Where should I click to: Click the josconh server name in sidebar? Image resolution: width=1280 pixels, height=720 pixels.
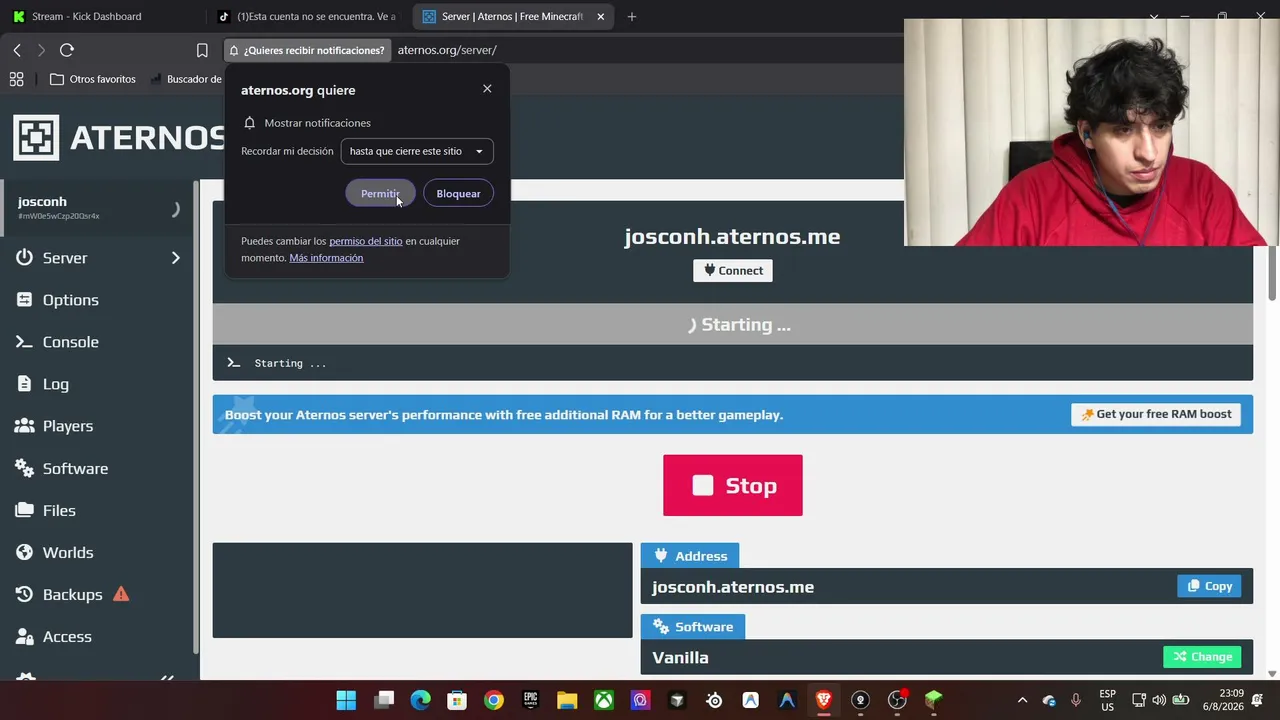click(x=42, y=201)
